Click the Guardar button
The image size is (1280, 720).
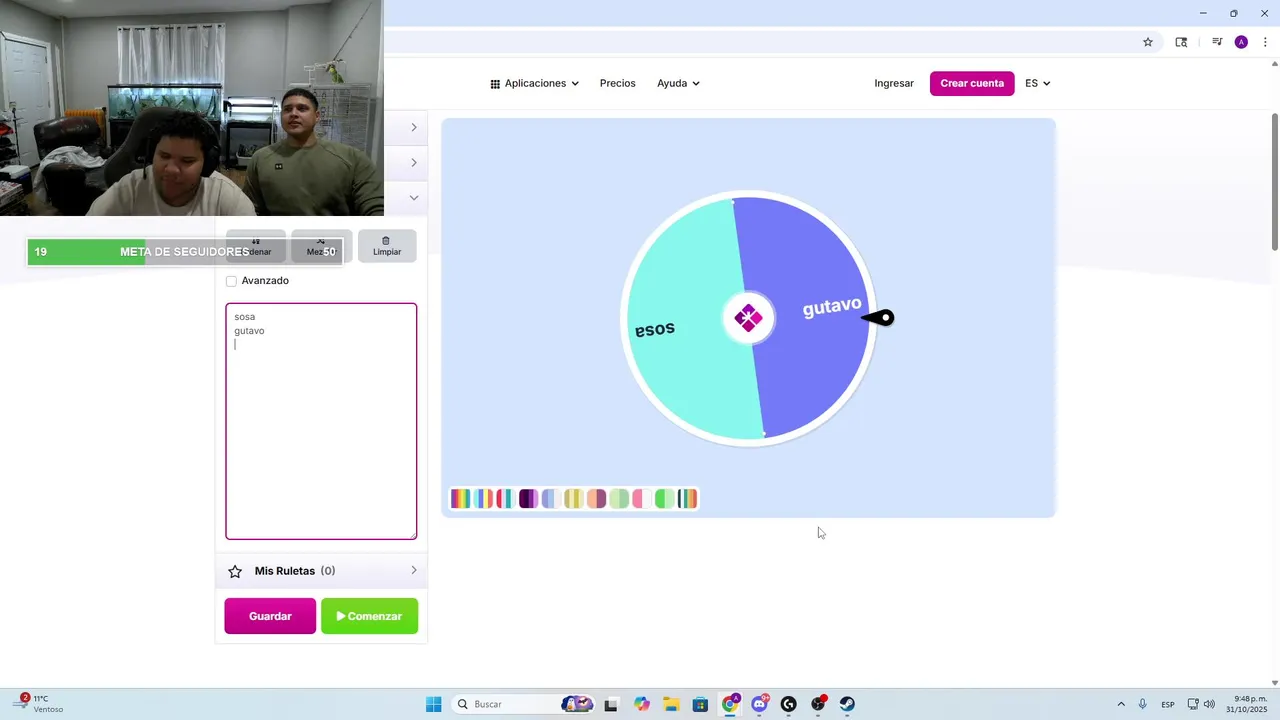coord(270,616)
